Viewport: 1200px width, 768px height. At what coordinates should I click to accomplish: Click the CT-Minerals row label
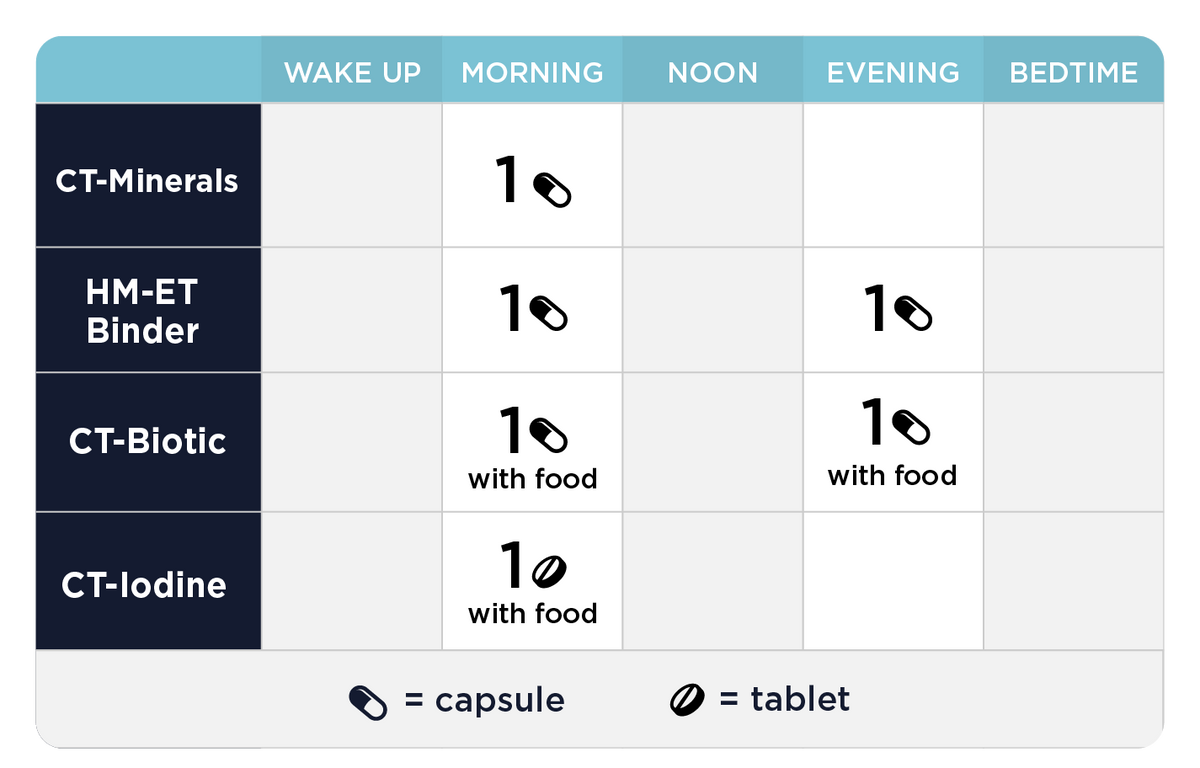coord(148,181)
